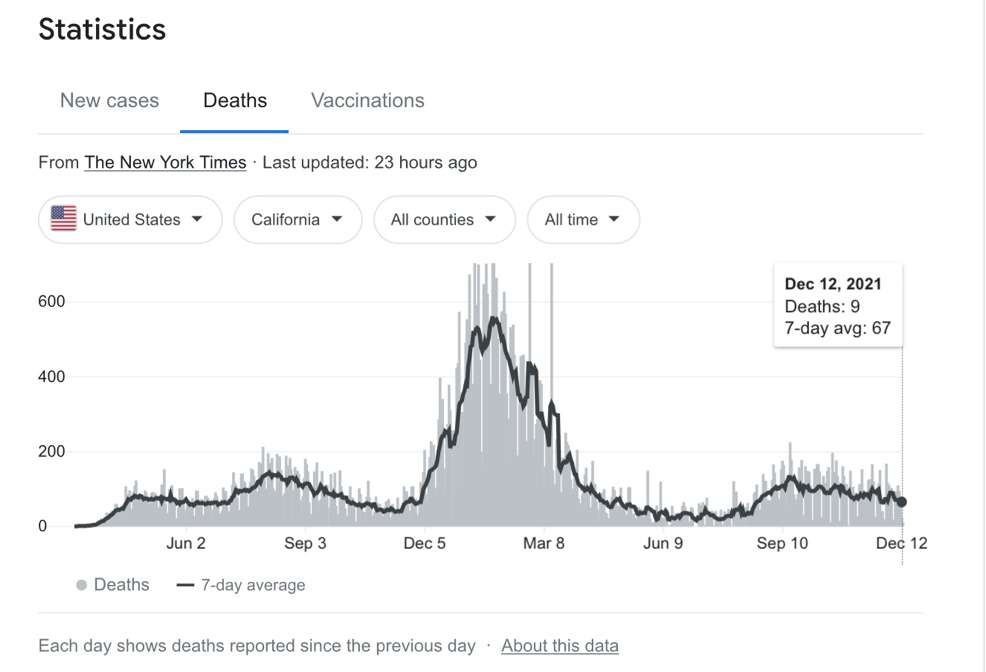Switch to the New cases tab
Image resolution: width=986 pixels, height=672 pixels.
pos(109,101)
